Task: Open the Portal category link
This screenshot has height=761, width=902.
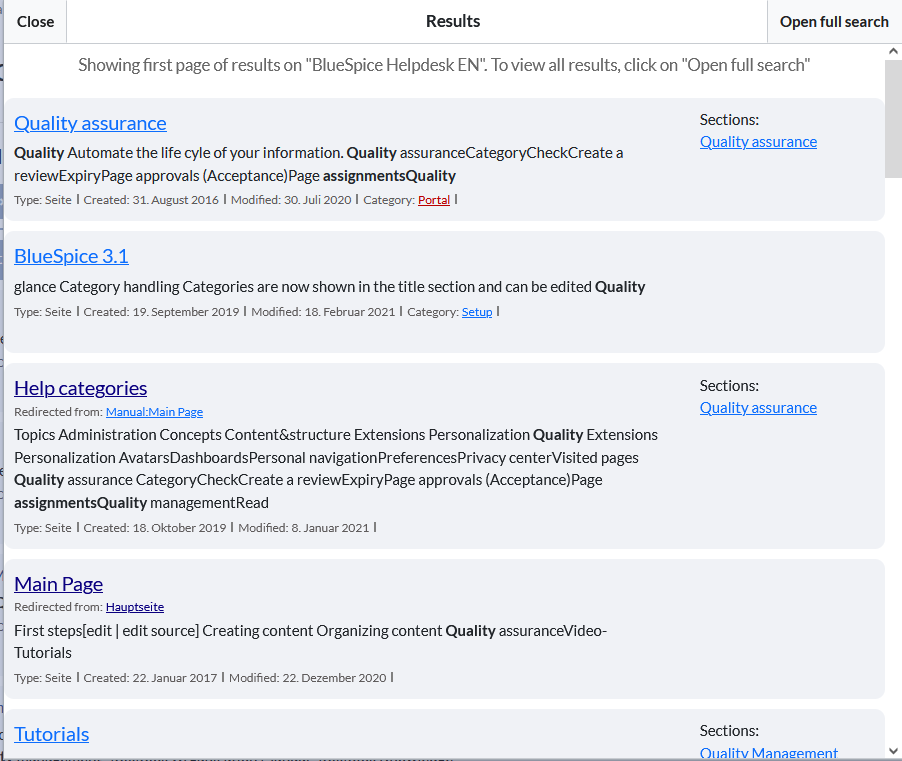Action: (433, 200)
